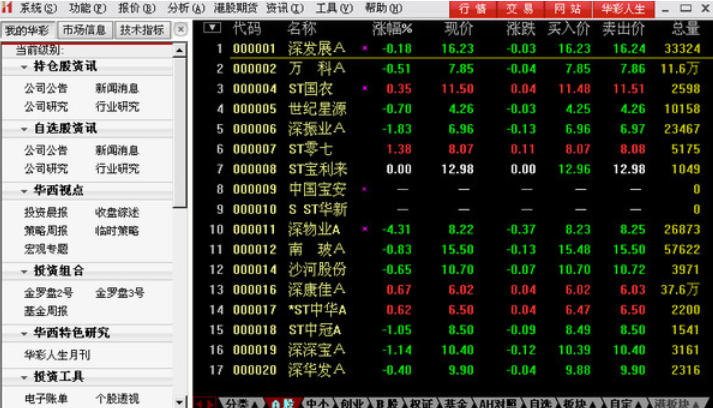Click the table dropdown arrow beside 代码 header
Viewport: 713px width, 408px height.
(x=211, y=28)
